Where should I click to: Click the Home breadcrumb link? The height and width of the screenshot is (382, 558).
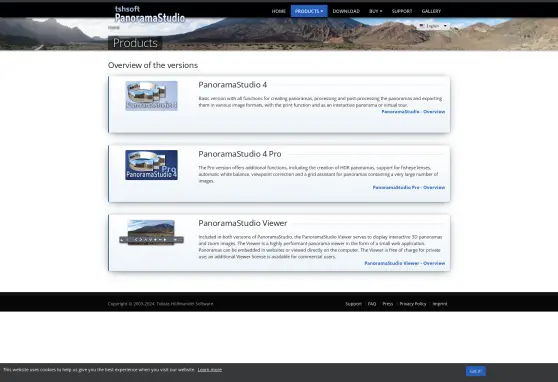pyautogui.click(x=114, y=27)
